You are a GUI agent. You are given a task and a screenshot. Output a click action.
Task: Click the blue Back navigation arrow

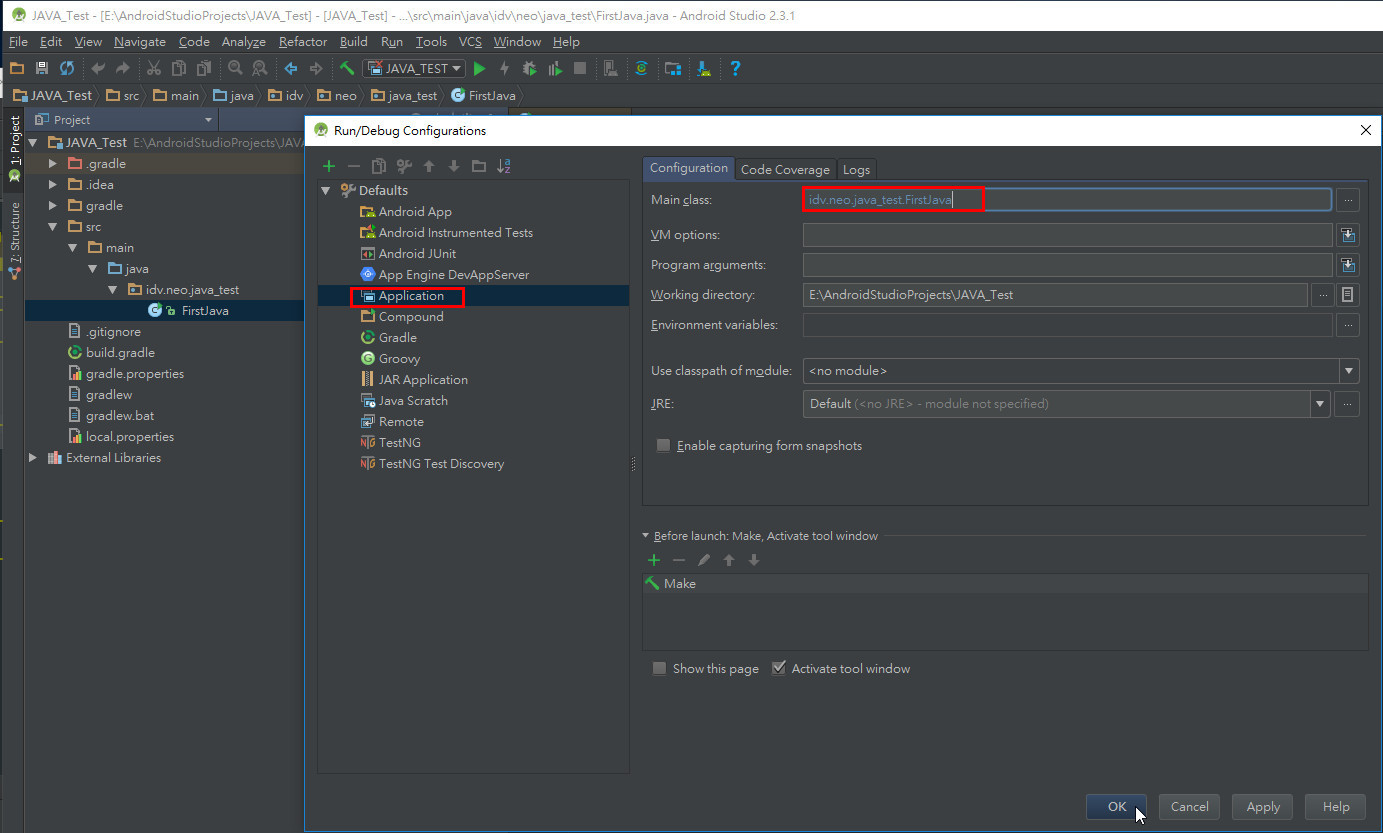coord(291,69)
